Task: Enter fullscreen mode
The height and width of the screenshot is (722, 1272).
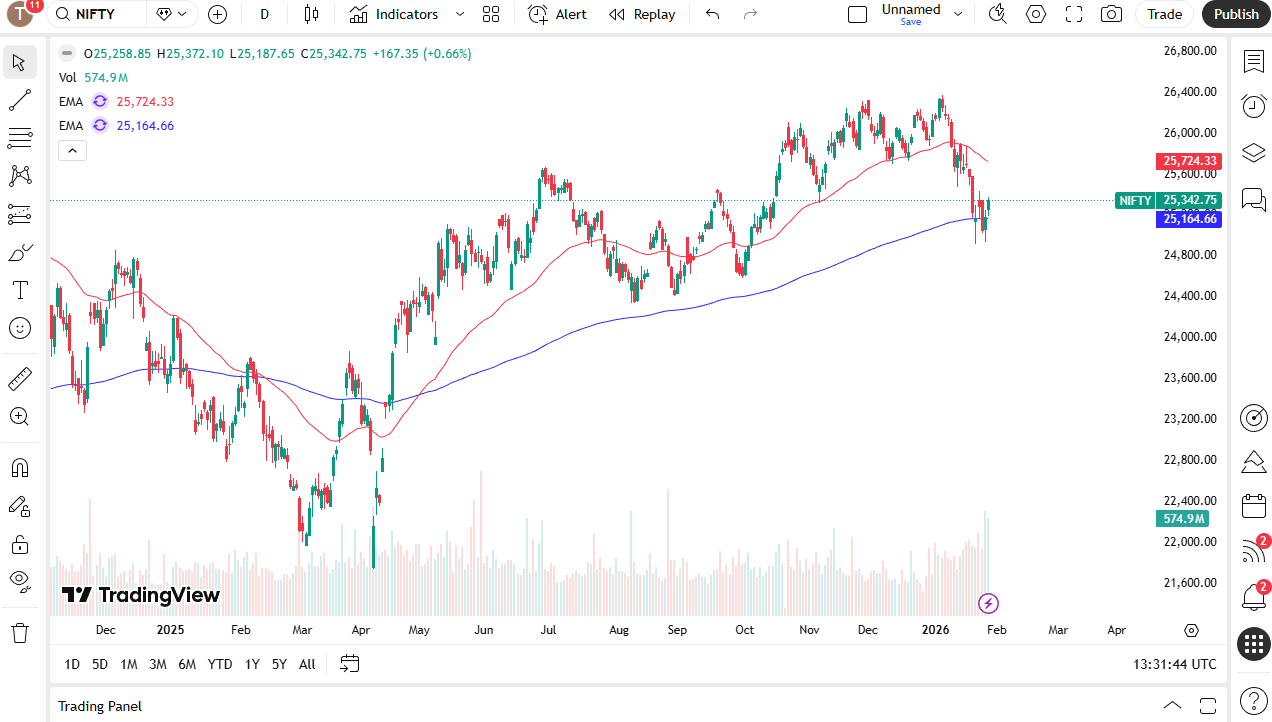Action: pos(1074,14)
